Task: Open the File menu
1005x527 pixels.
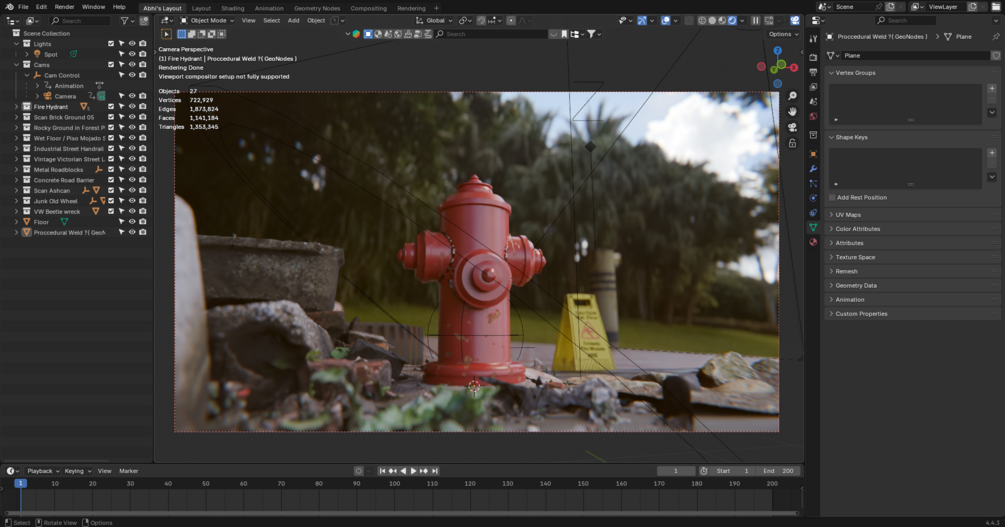Action: tap(23, 6)
